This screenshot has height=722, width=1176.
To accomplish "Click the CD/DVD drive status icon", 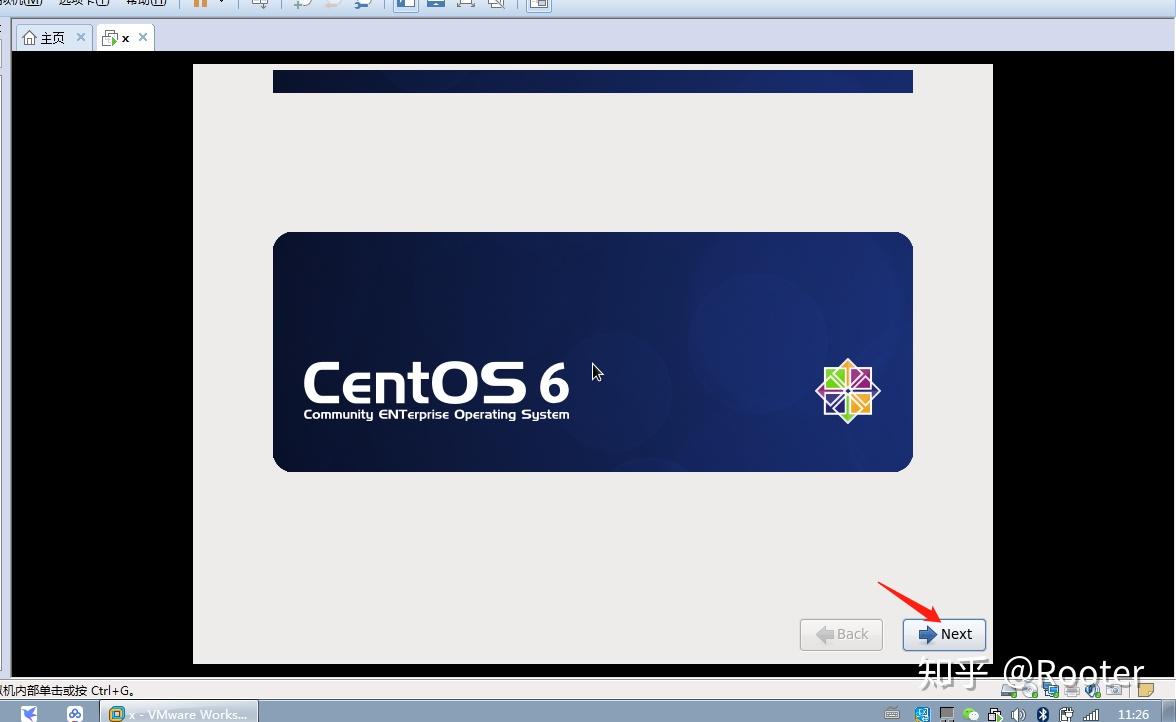I will pos(1029,689).
